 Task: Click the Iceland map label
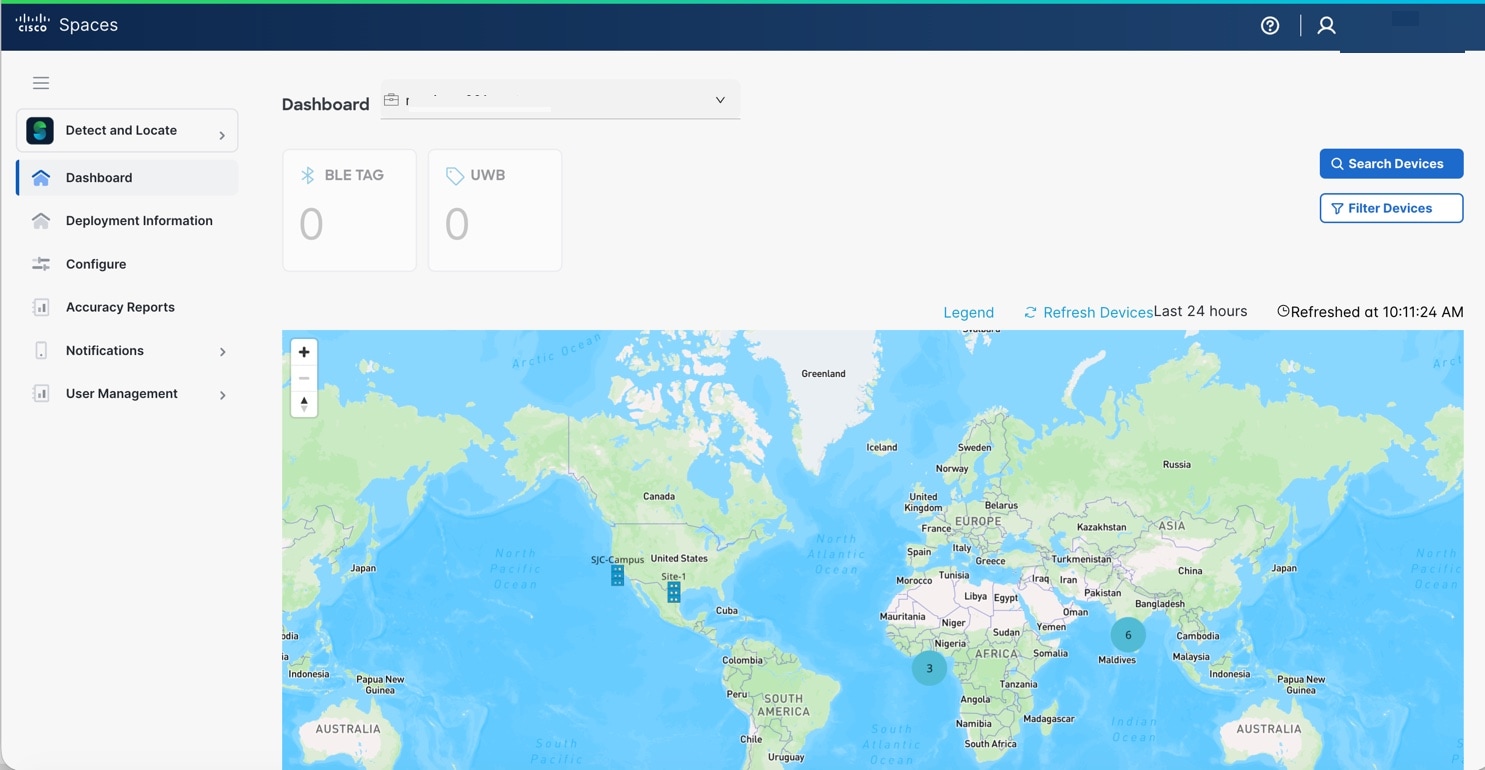(882, 447)
